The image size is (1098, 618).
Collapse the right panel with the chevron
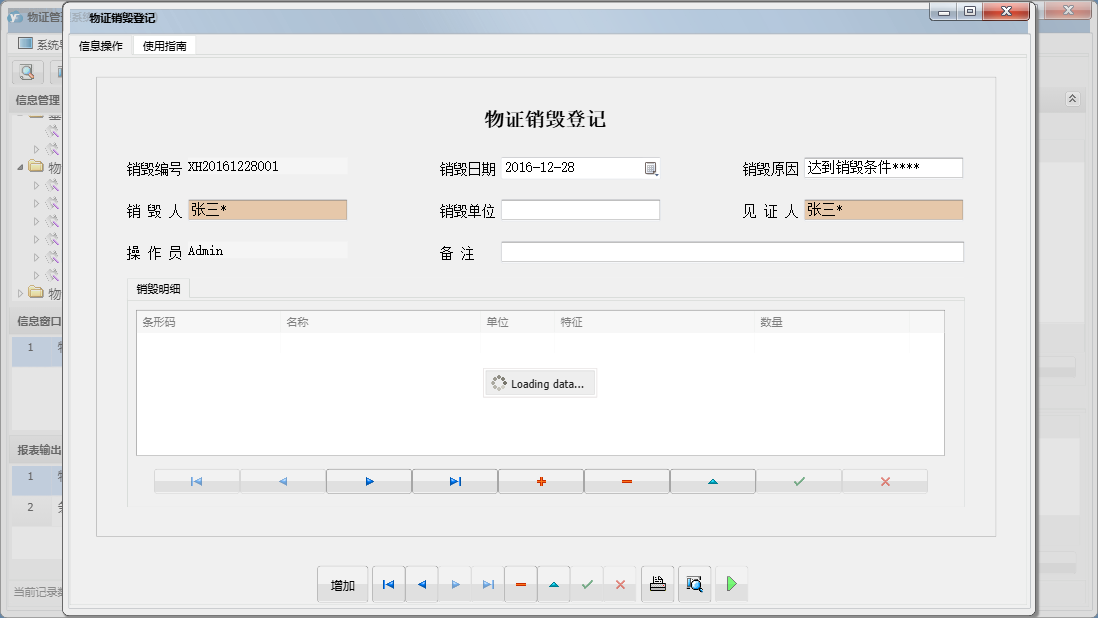1072,98
